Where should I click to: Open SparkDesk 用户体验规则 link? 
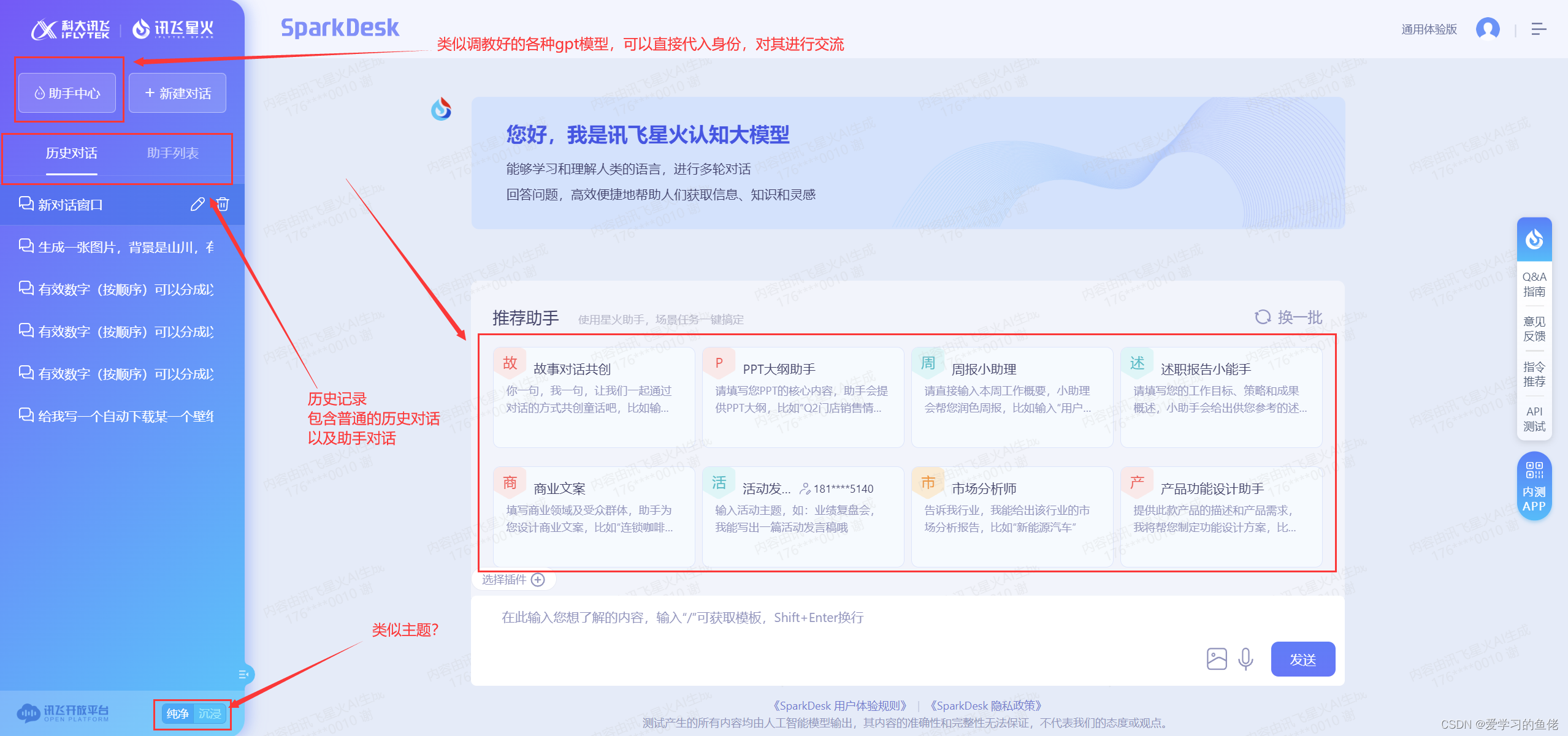coord(839,706)
